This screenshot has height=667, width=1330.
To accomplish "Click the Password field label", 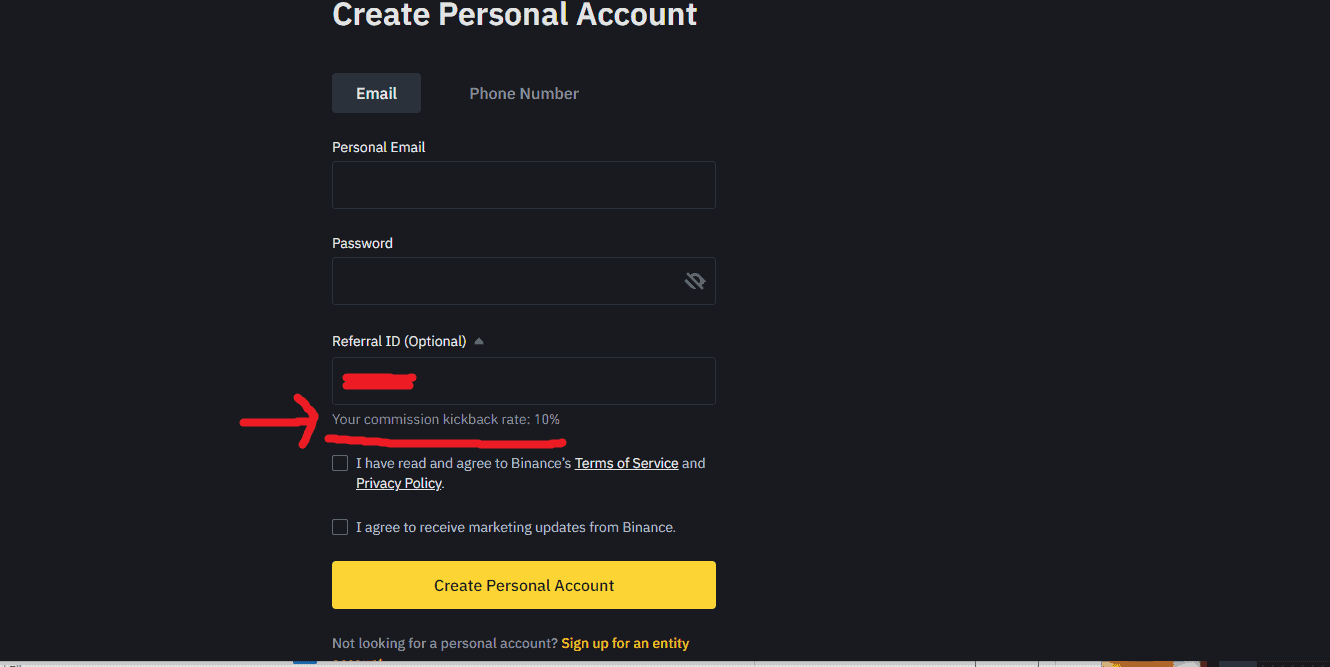I will (x=362, y=243).
